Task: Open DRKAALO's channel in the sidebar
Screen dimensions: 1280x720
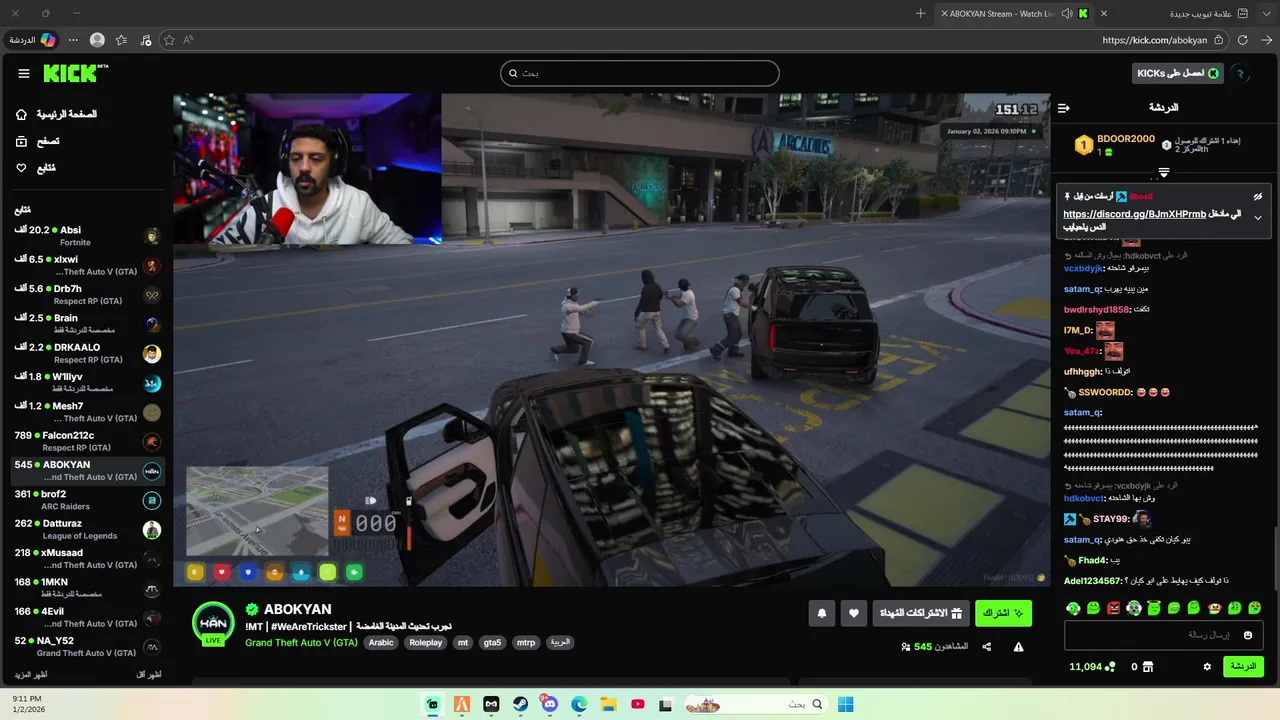Action: coord(88,353)
